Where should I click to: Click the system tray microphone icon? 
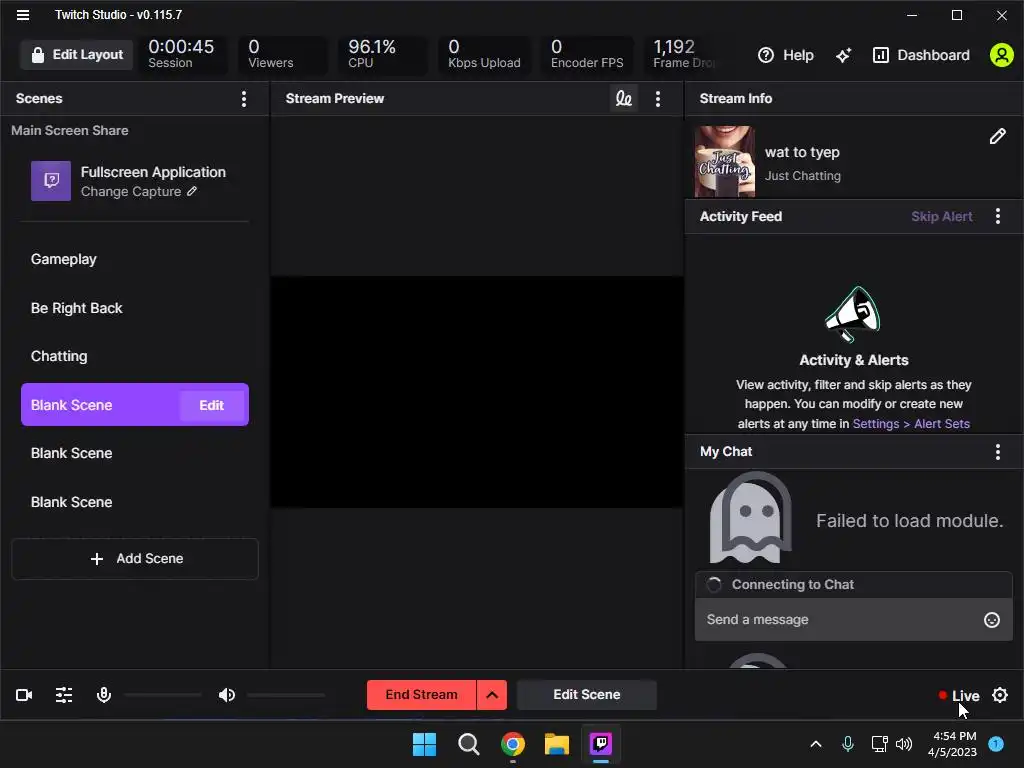[848, 744]
